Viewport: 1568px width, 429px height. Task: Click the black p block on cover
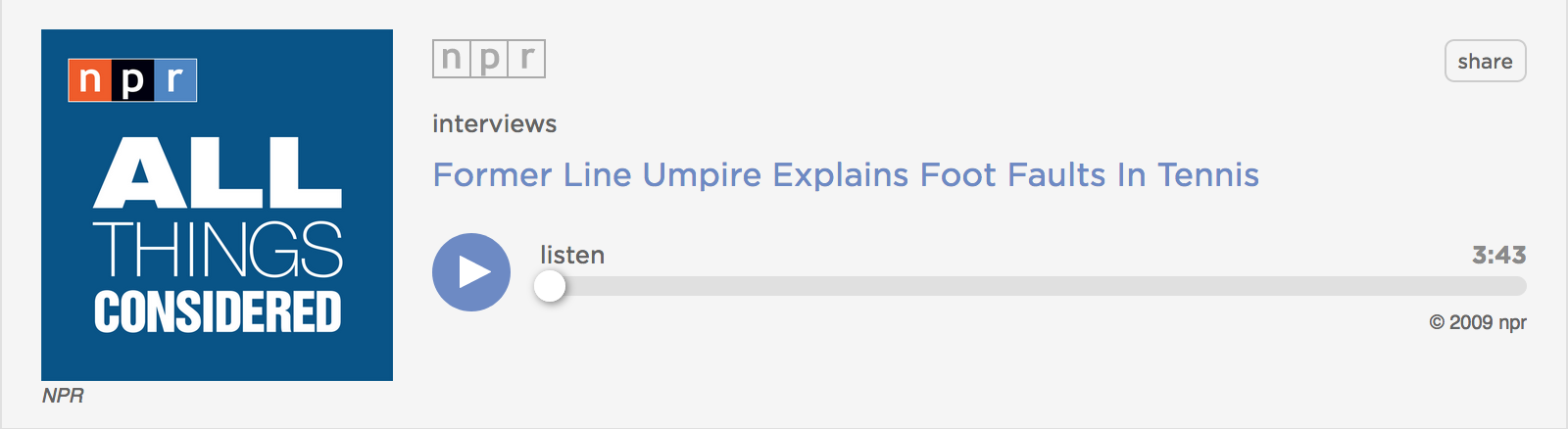pyautogui.click(x=132, y=80)
